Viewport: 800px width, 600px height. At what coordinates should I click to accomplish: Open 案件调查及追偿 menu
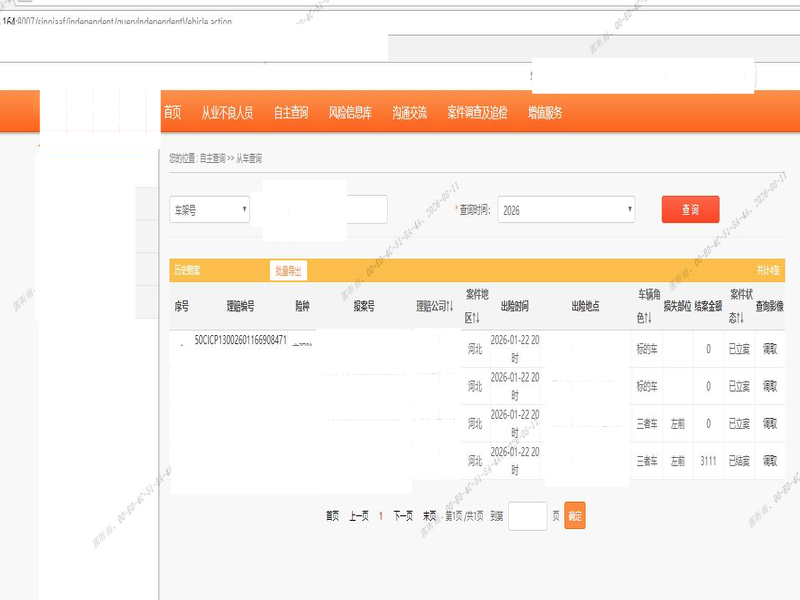[x=477, y=112]
